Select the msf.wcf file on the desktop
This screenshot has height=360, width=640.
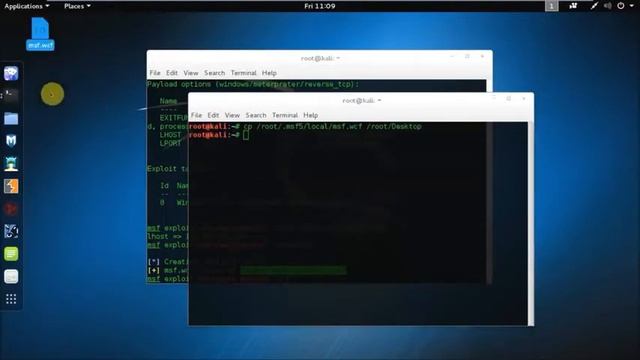click(40, 34)
